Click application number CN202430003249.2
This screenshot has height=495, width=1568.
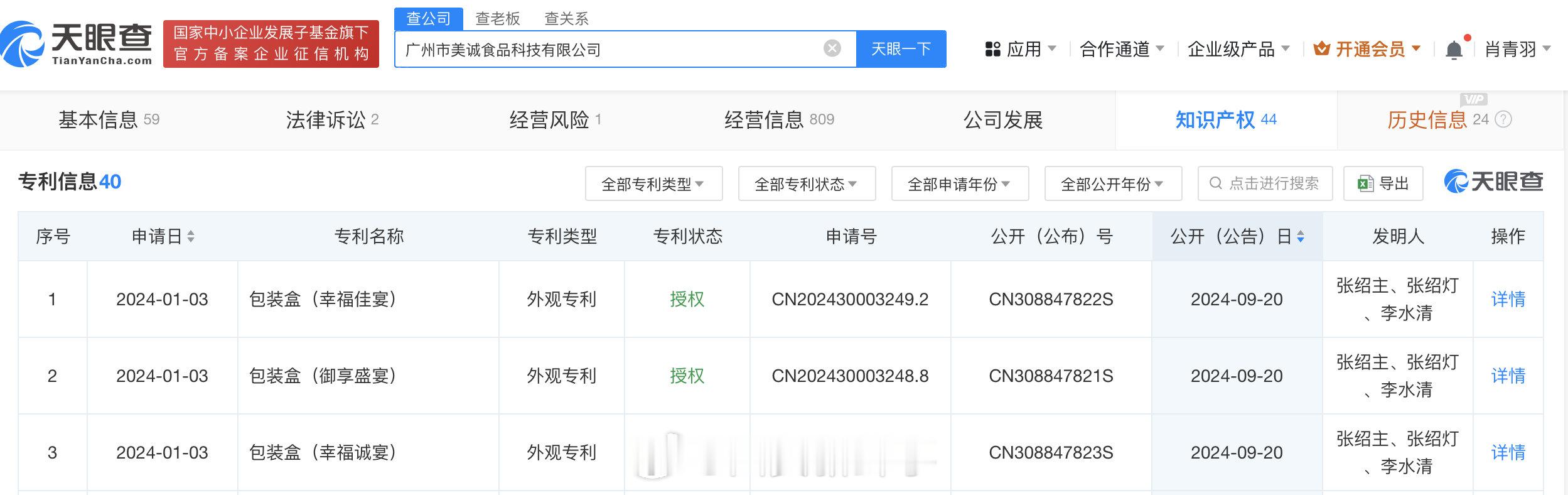[850, 299]
